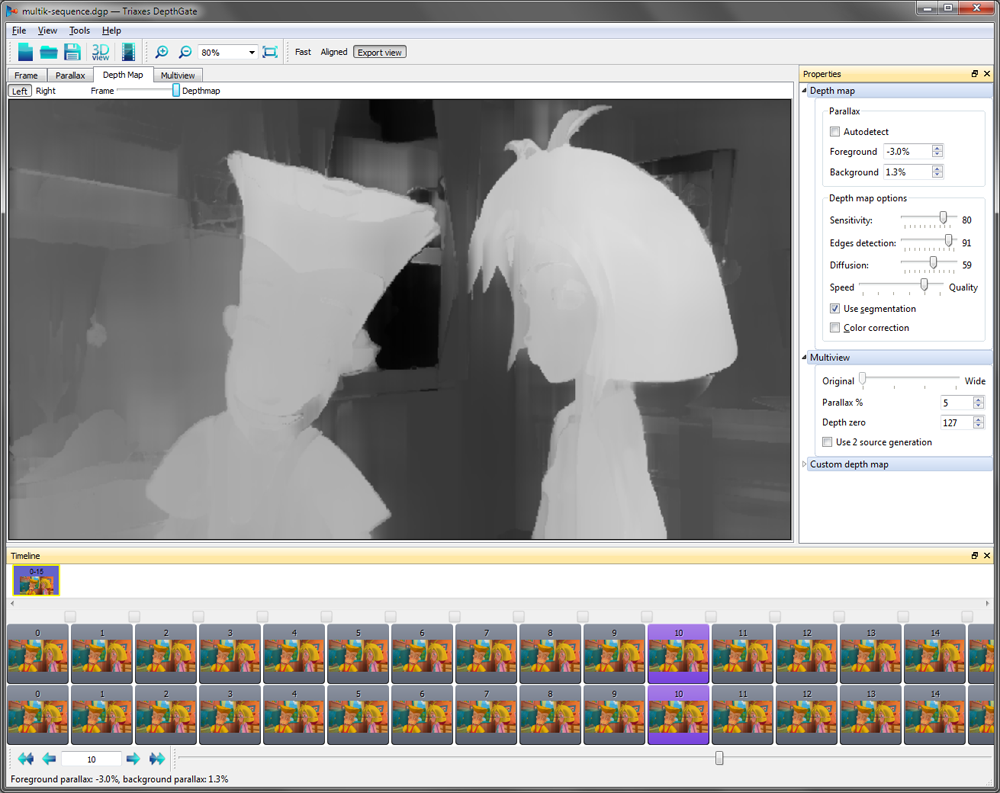This screenshot has height=793, width=1000.
Task: Fit image to window icon
Action: (270, 52)
